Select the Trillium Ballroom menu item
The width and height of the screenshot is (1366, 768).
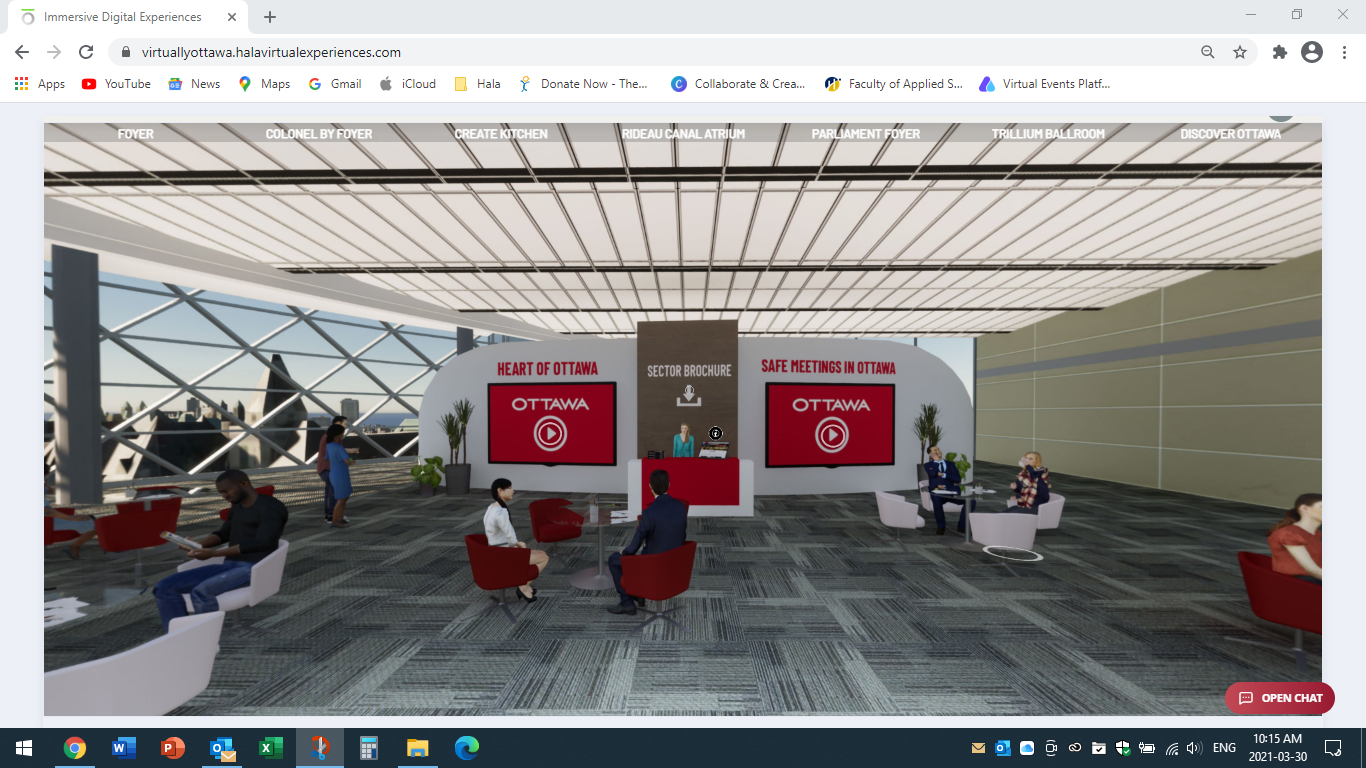tap(1048, 134)
